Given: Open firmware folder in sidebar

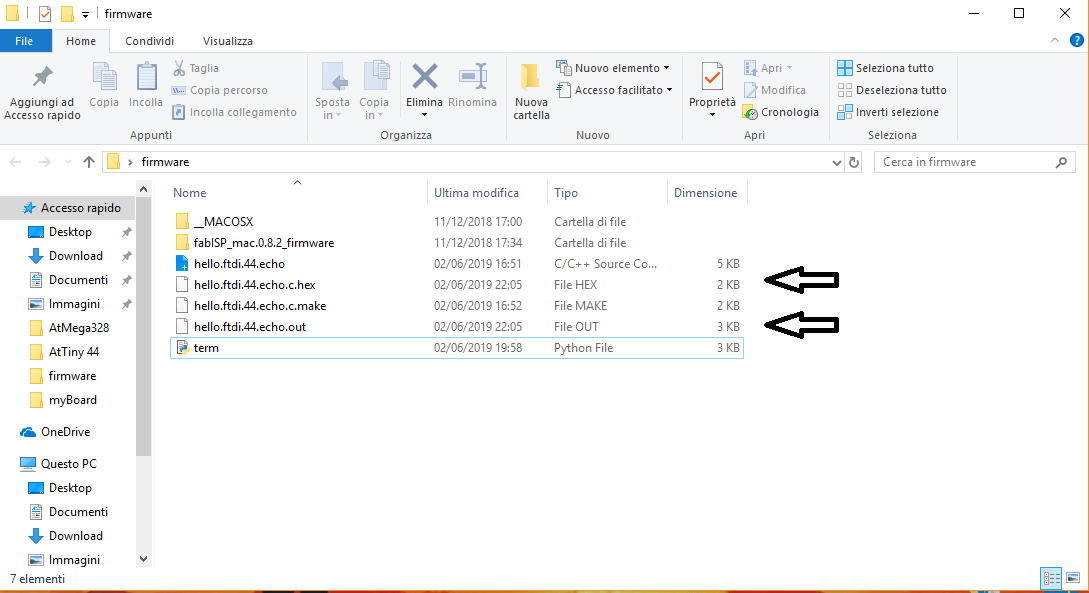Looking at the screenshot, I should [x=64, y=376].
